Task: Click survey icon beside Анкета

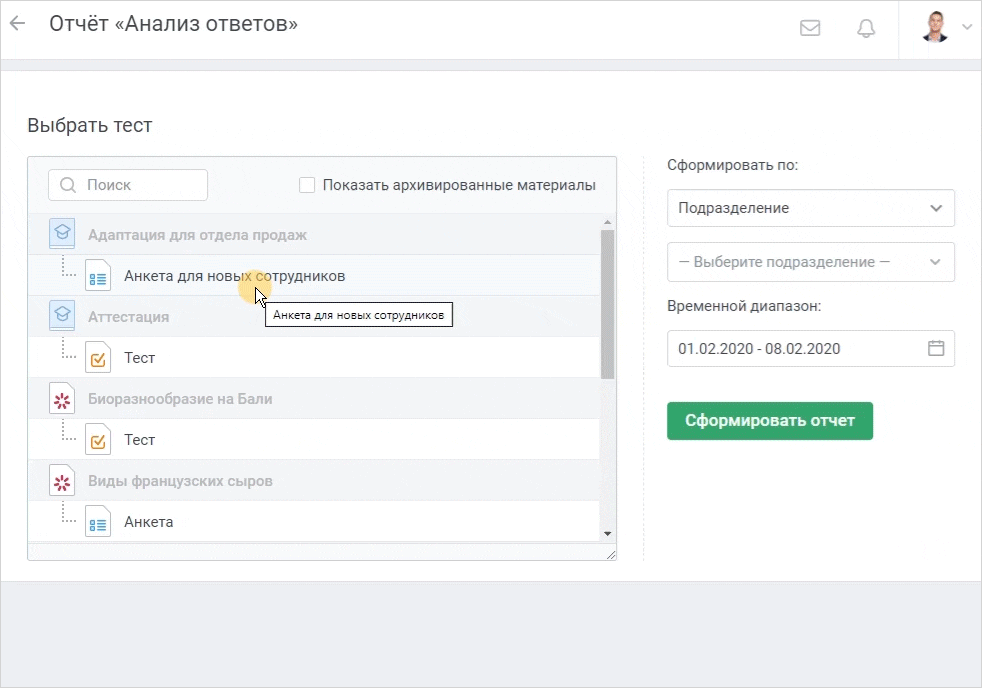Action: click(x=98, y=521)
